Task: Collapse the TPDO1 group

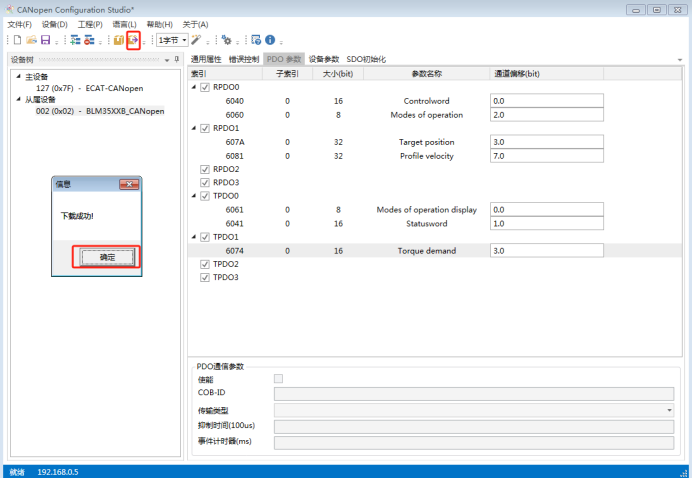Action: [194, 237]
